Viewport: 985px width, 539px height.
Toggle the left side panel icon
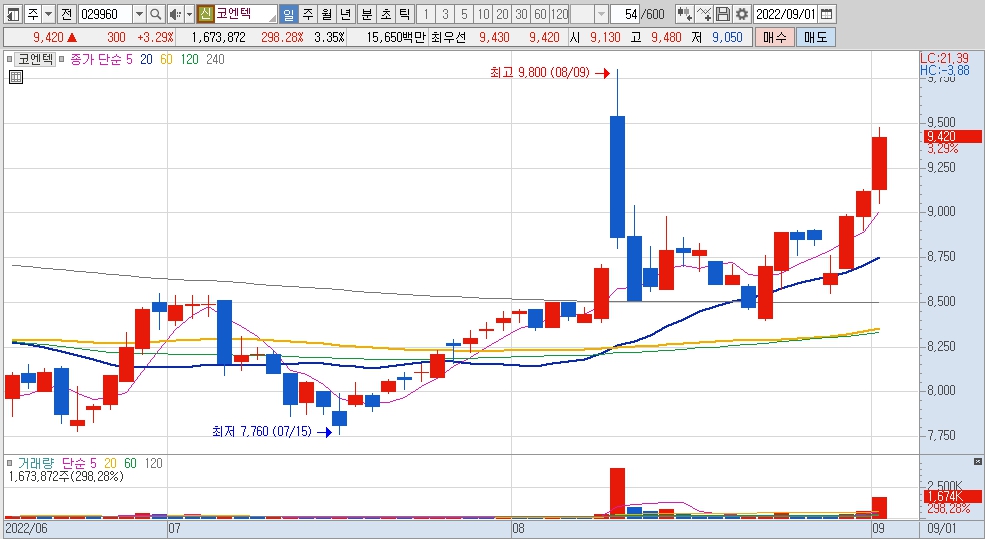[x=13, y=14]
